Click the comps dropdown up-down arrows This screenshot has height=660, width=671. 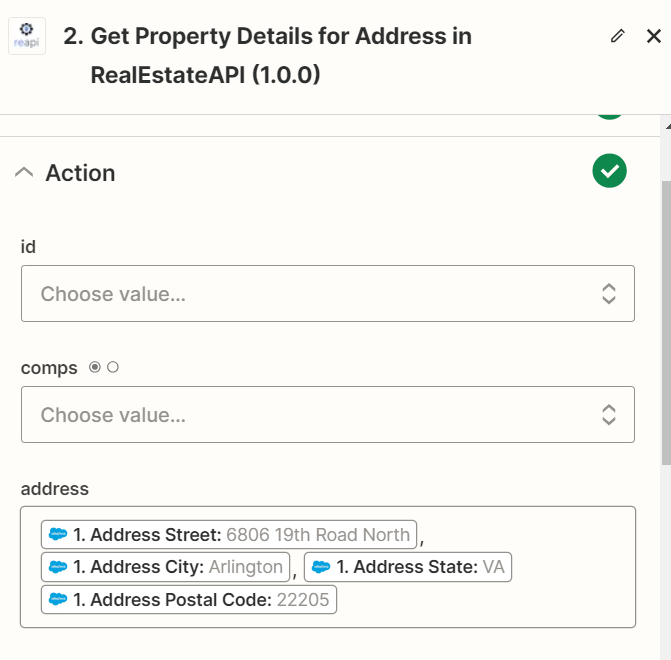pyautogui.click(x=609, y=414)
